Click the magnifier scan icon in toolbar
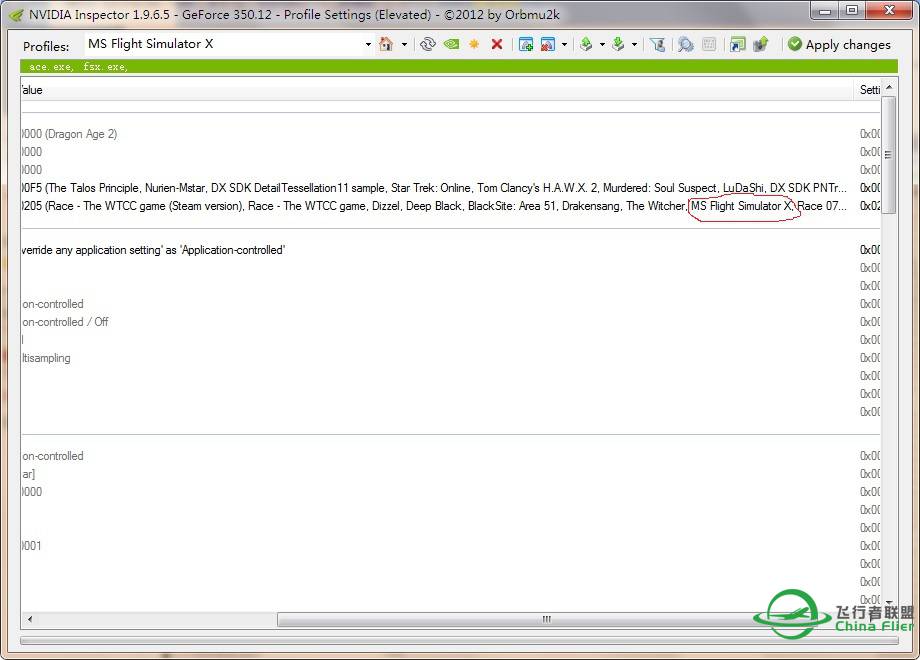Image resolution: width=920 pixels, height=660 pixels. [x=685, y=44]
